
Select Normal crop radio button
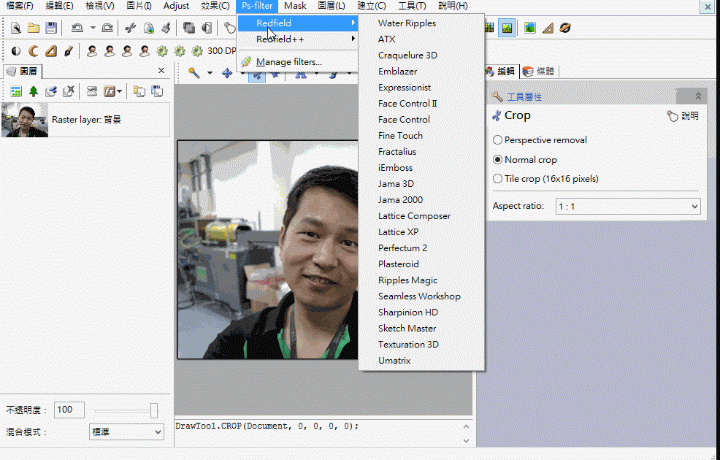[x=498, y=160]
